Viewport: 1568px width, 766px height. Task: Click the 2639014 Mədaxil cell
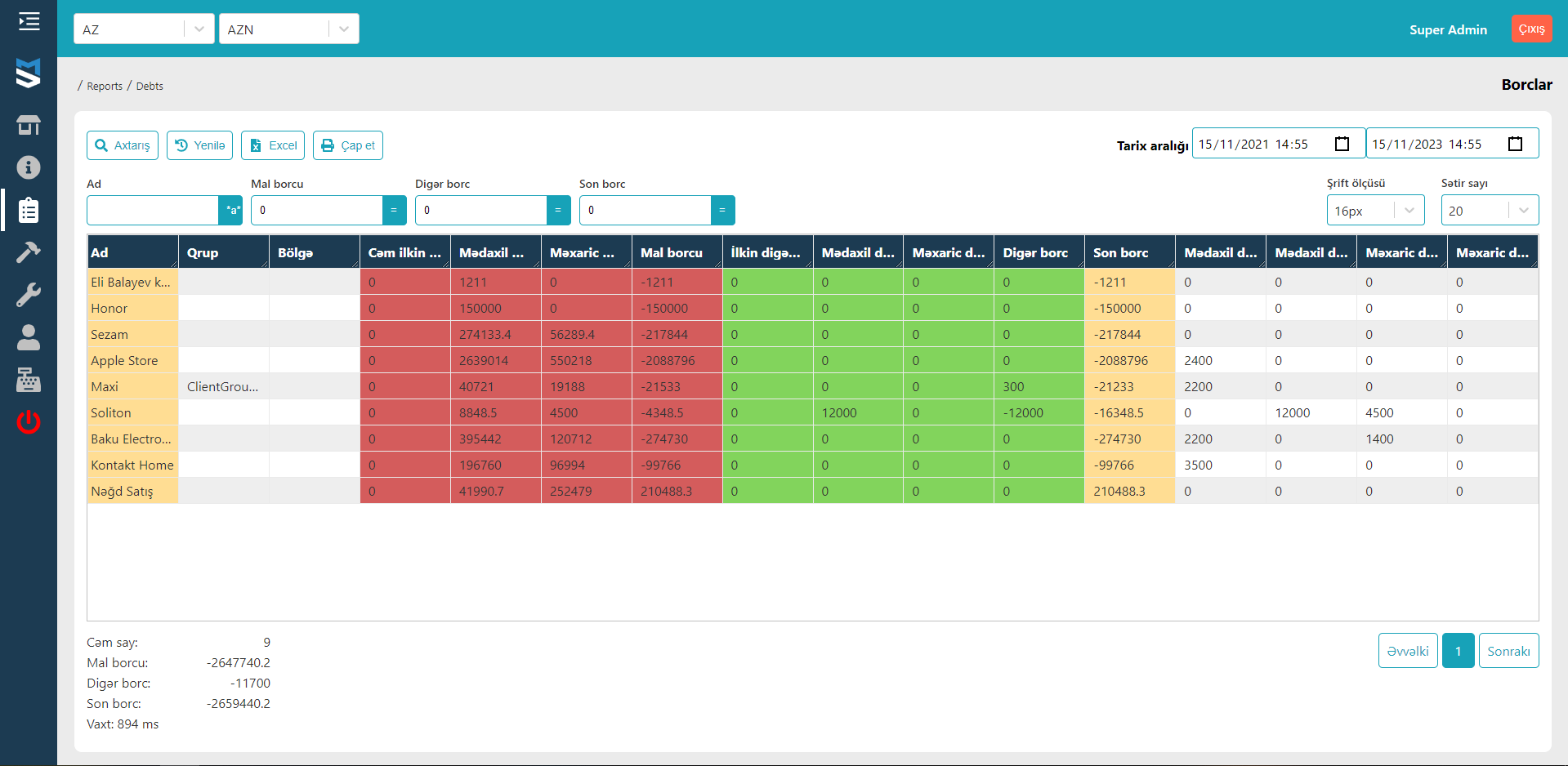[495, 360]
